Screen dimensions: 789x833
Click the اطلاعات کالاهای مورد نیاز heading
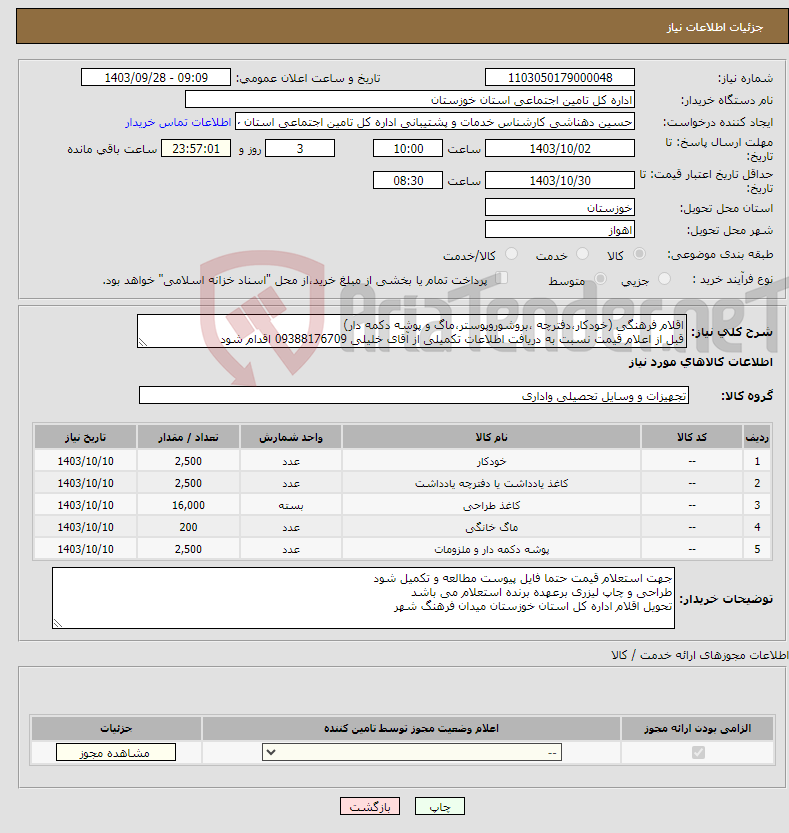700,362
